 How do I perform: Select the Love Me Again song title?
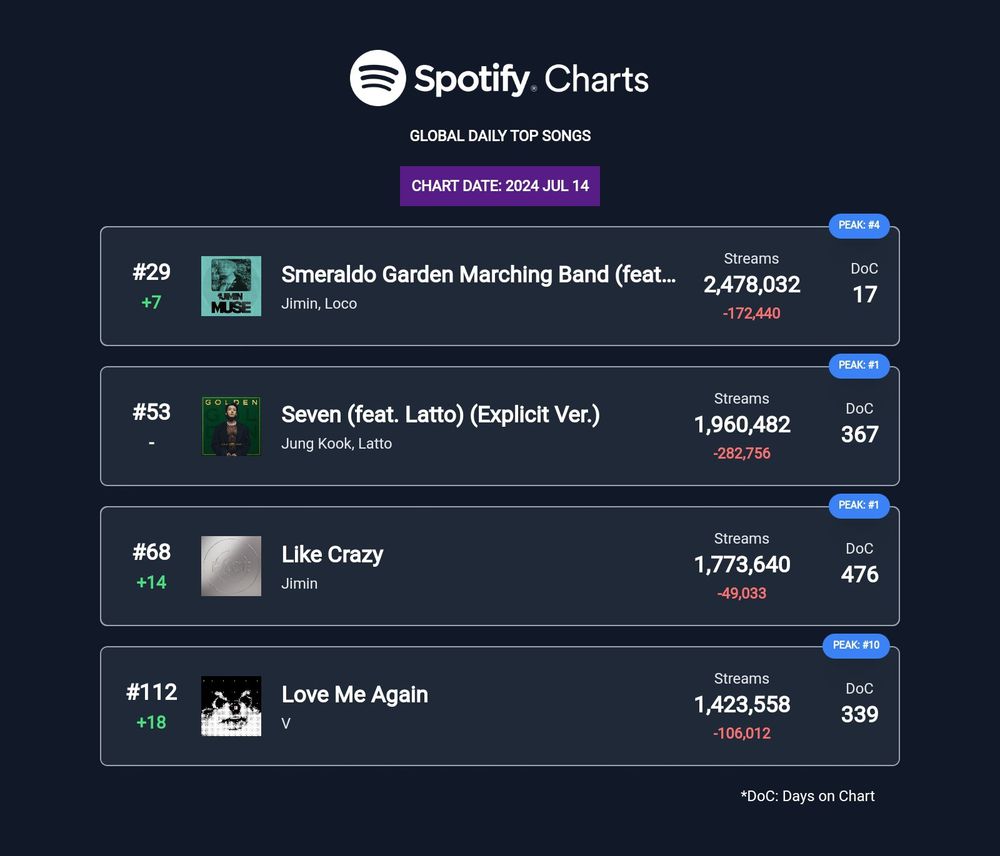(x=355, y=694)
